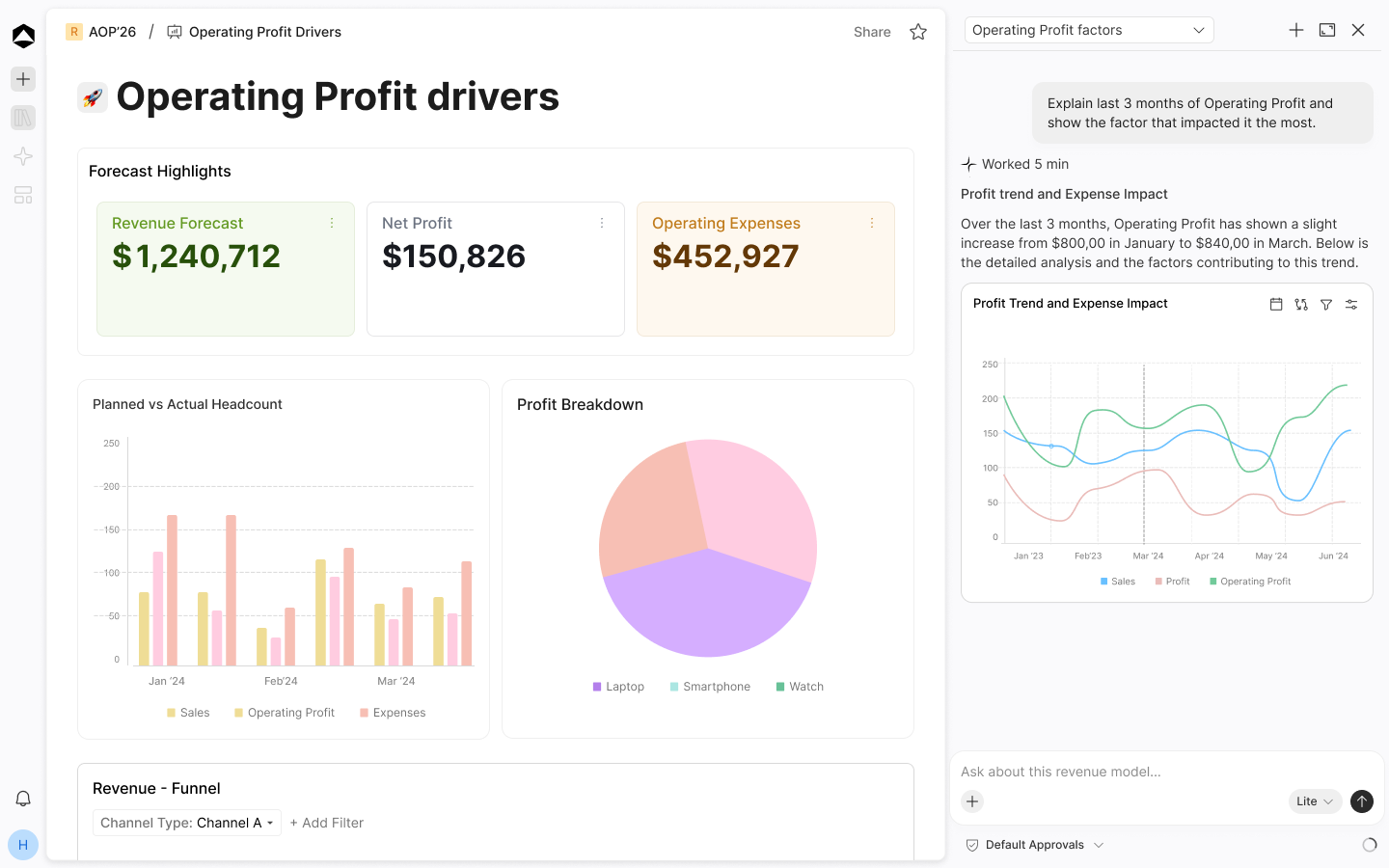Click the plus icon in the left sidebar
This screenshot has height=868, width=1389.
point(23,79)
